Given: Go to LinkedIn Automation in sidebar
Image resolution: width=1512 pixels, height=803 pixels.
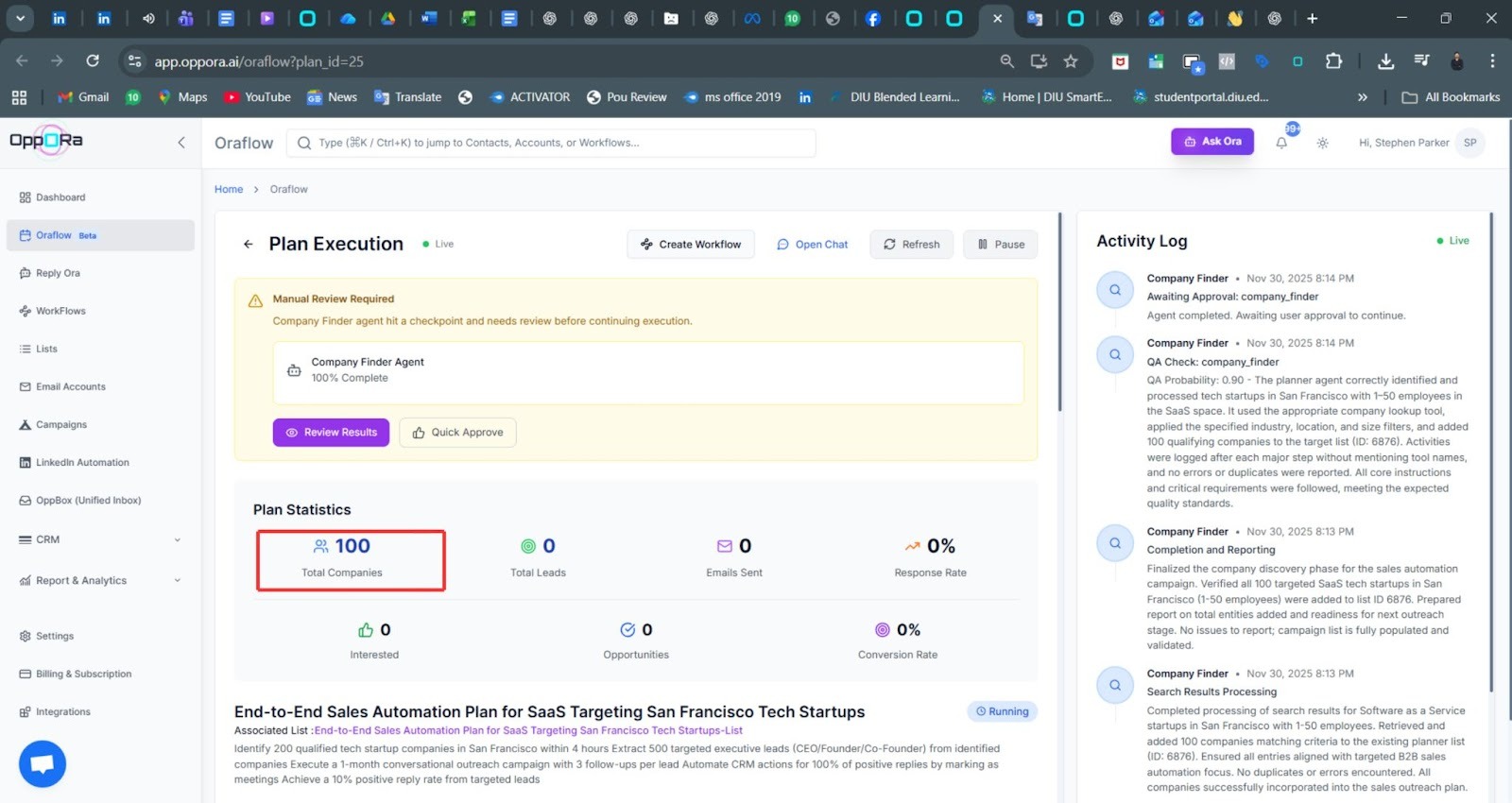Looking at the screenshot, I should 82,463.
